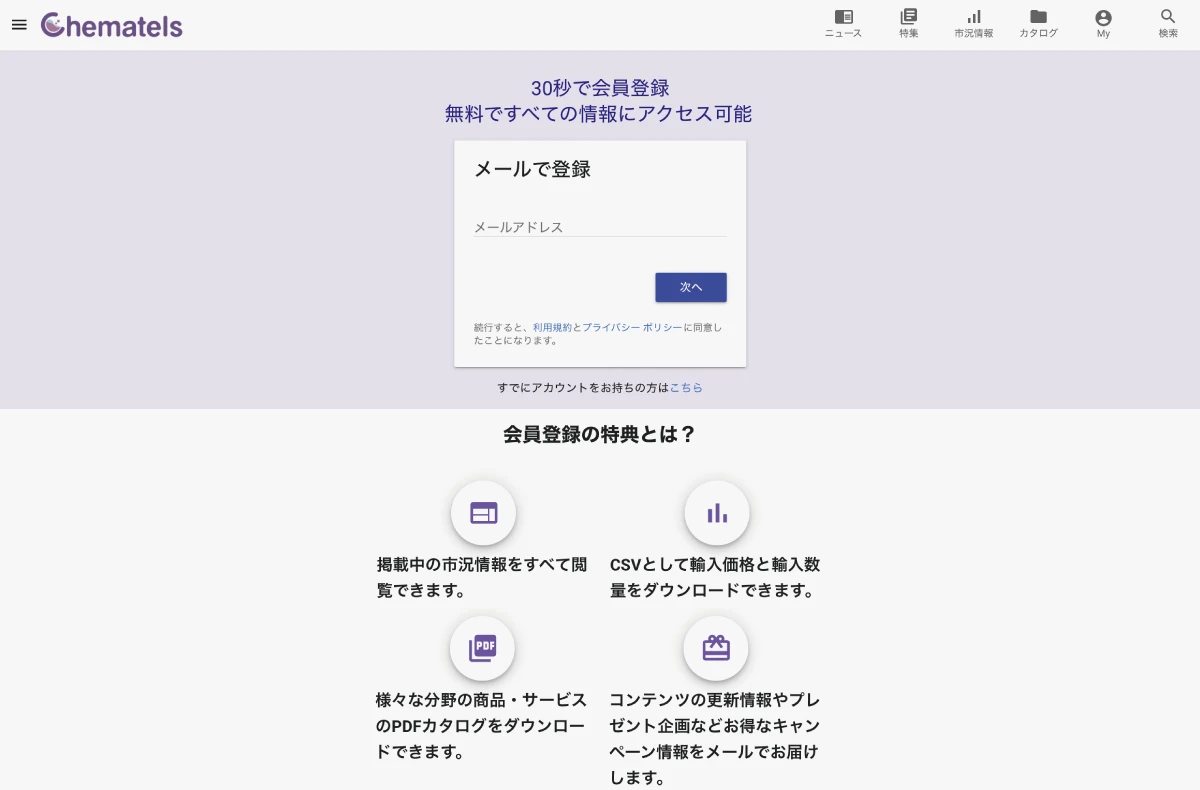Click the gift campaign benefit icon

tap(716, 648)
